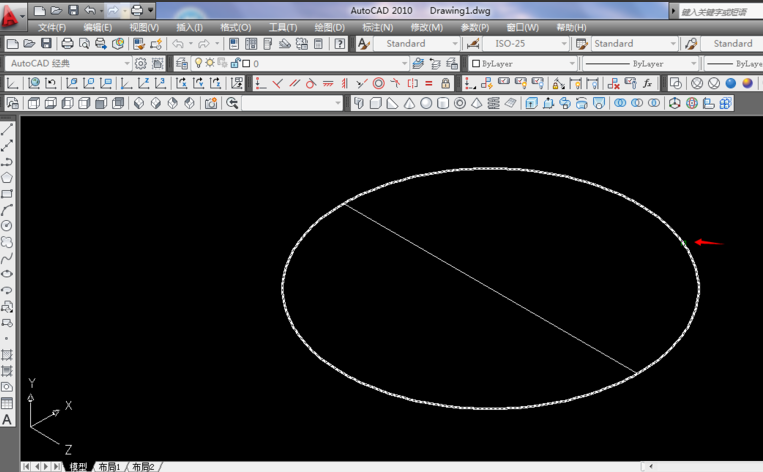Screen dimensions: 763x472
Task: Click the keyword search input field
Action: click(718, 11)
